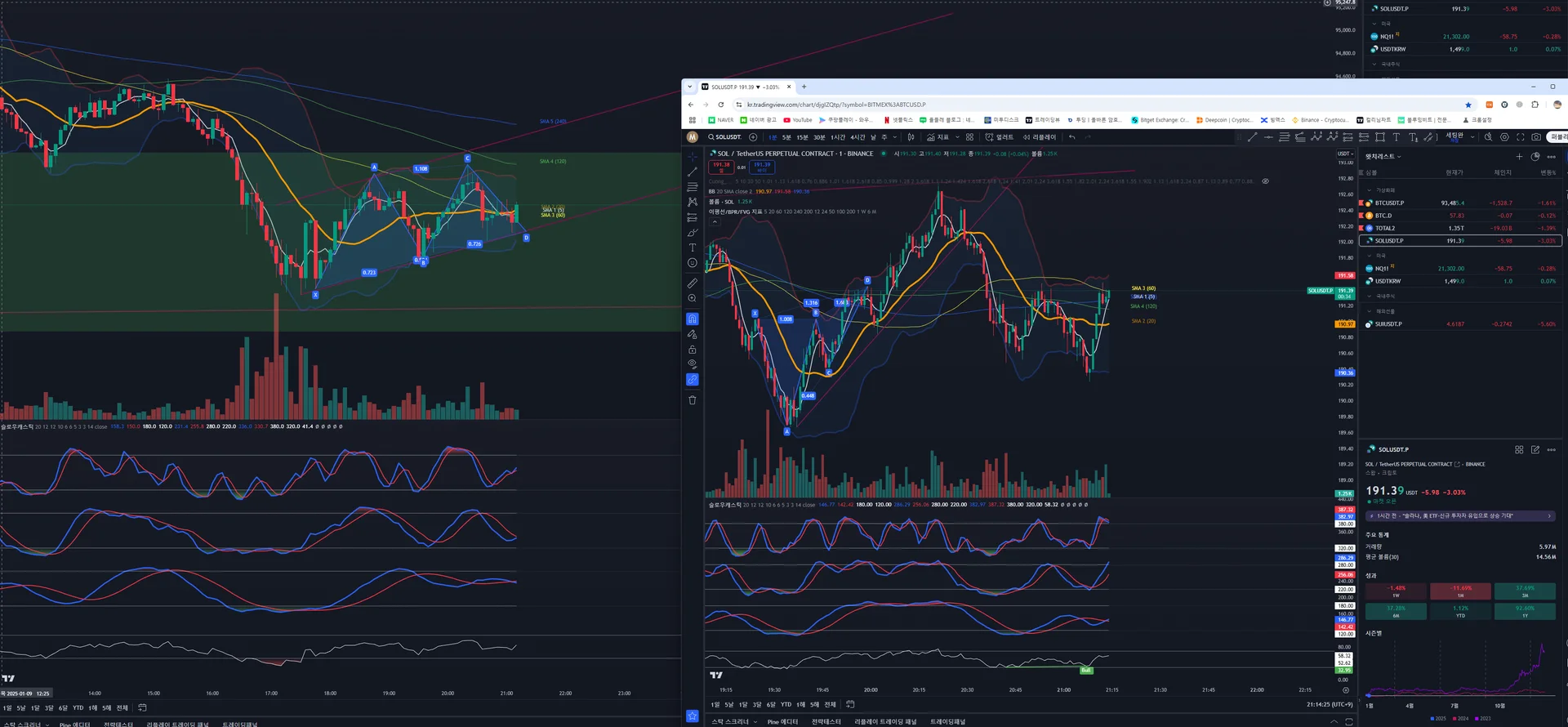Select the YTD date range

point(786,704)
